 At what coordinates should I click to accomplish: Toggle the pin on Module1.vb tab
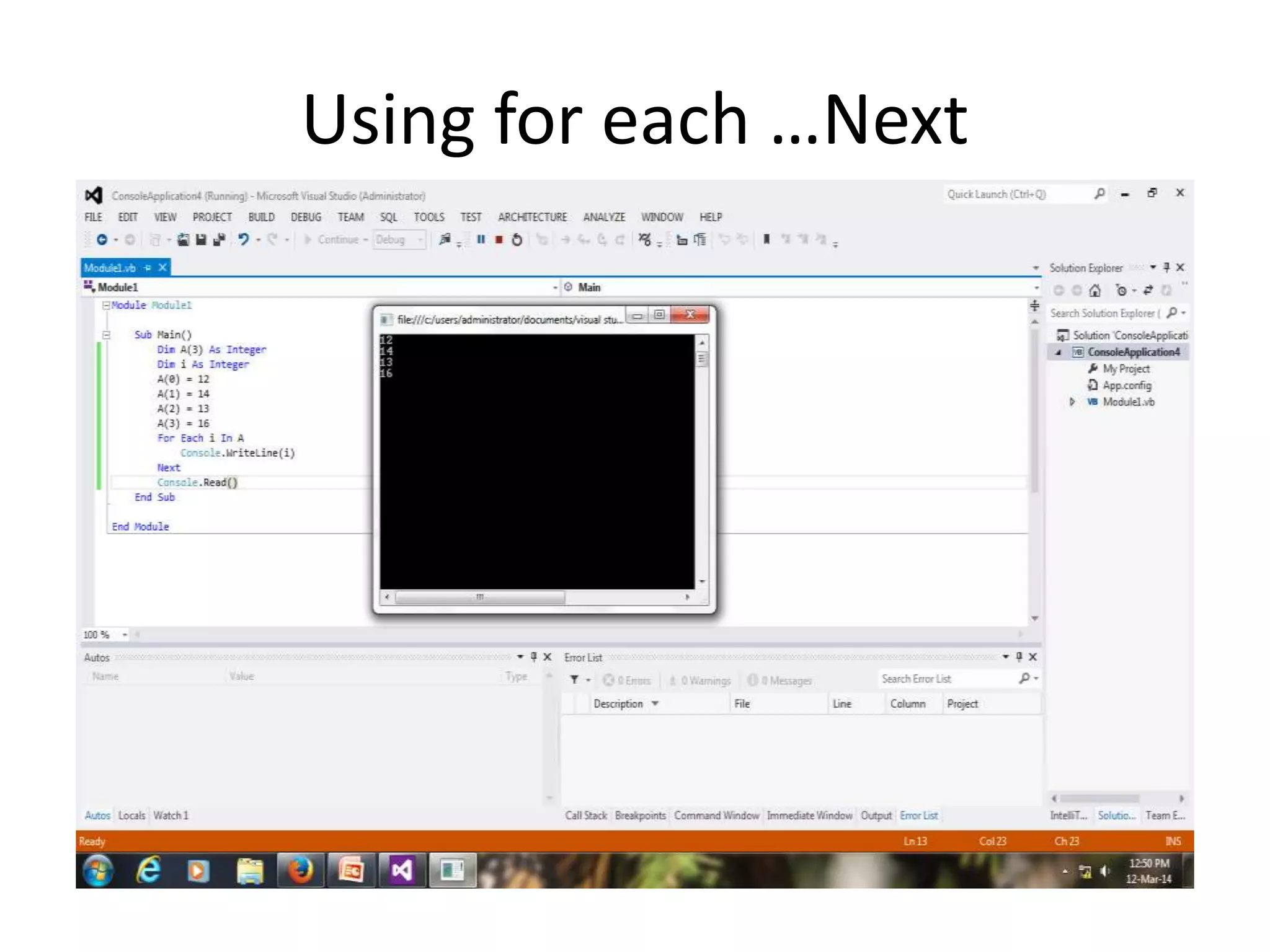(148, 268)
